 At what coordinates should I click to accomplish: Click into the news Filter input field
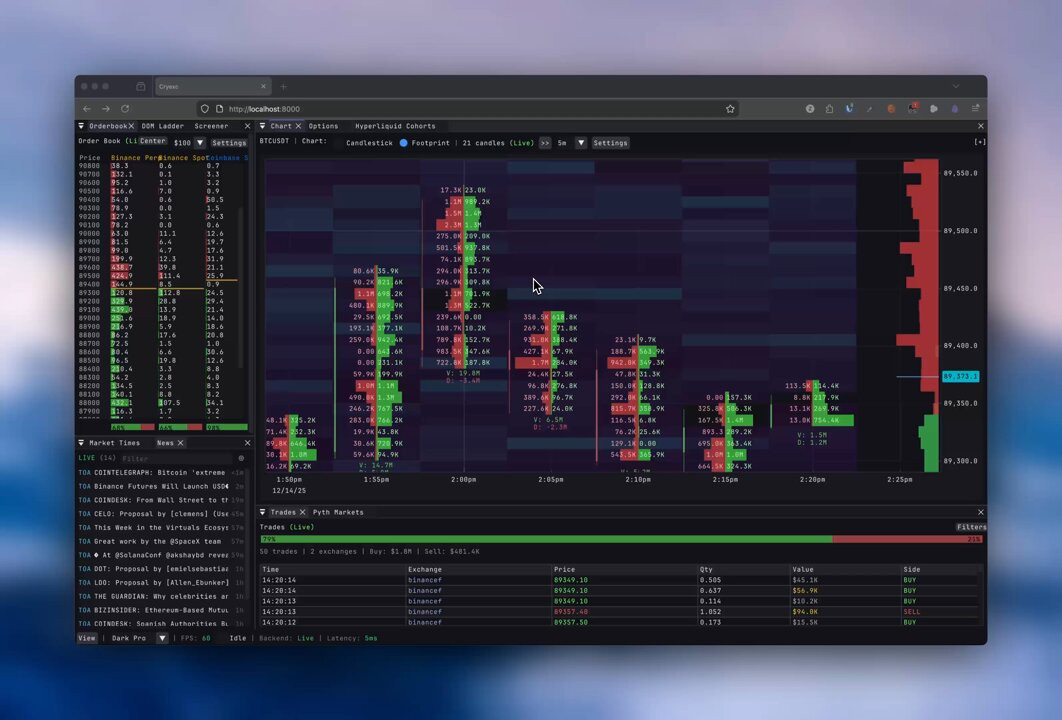(x=176, y=459)
